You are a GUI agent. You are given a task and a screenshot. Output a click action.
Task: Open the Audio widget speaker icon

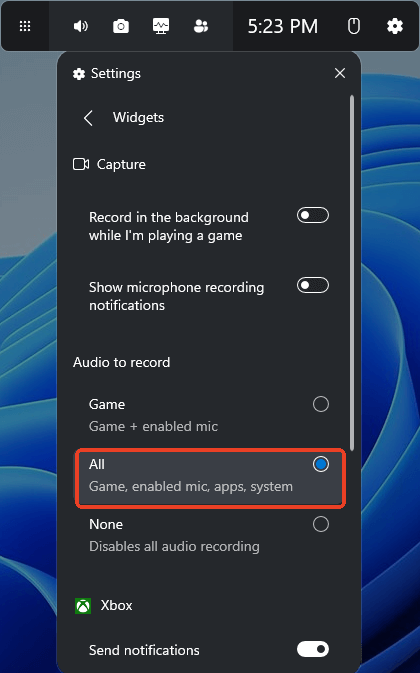point(81,27)
